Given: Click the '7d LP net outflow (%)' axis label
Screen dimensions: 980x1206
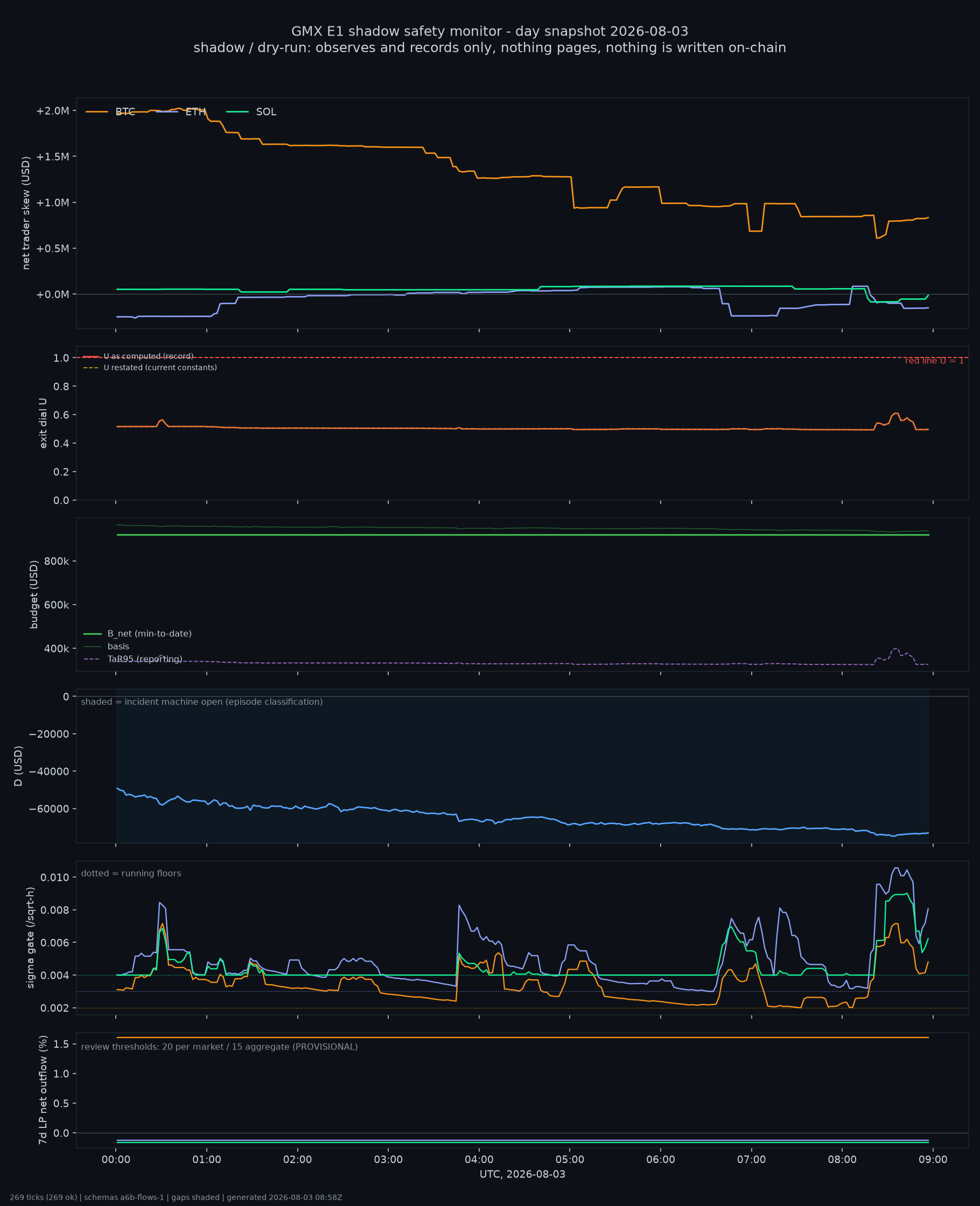Looking at the screenshot, I should coord(43,1090).
